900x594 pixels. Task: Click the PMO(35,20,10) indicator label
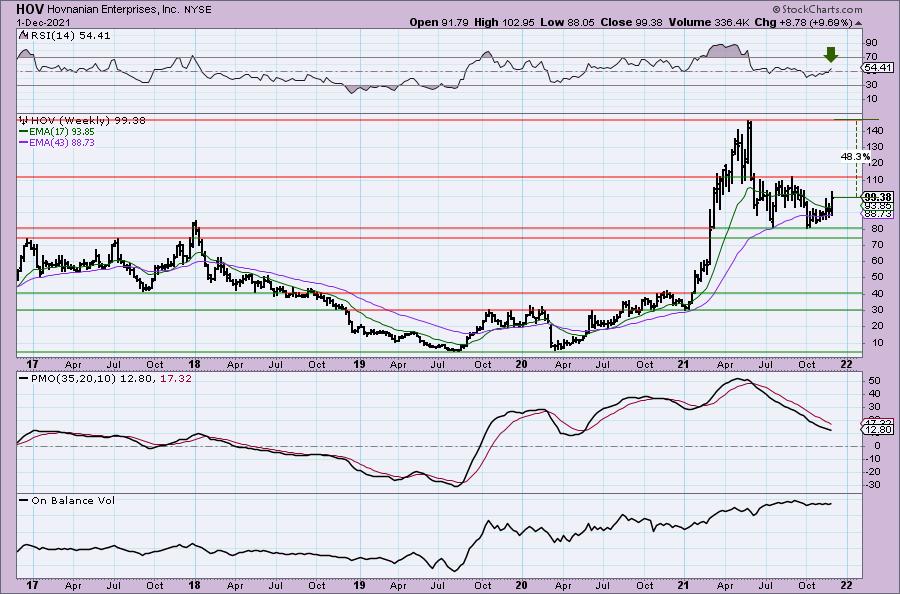(x=75, y=379)
